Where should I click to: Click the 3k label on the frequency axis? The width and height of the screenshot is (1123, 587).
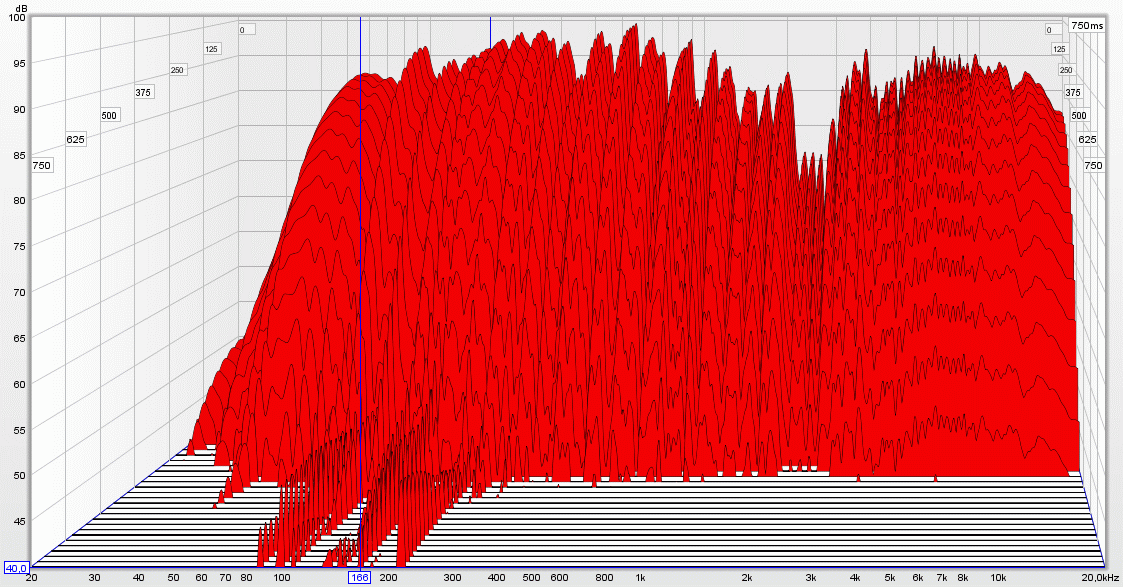[x=811, y=578]
